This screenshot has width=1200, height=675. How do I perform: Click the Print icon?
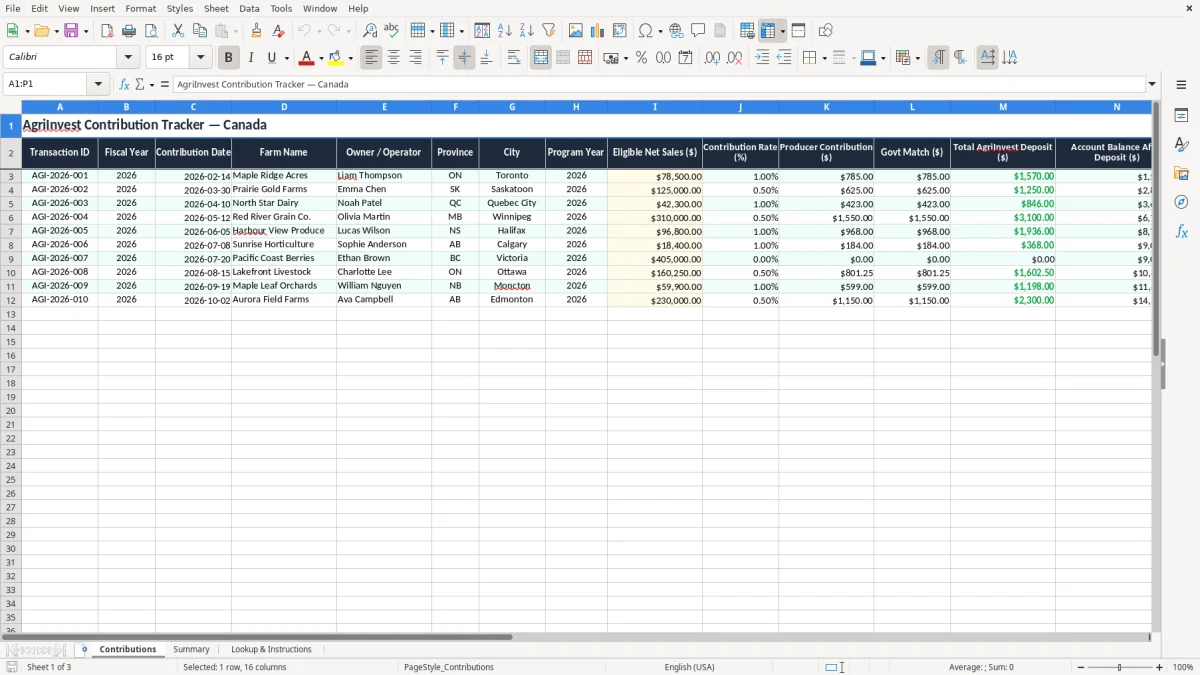click(129, 31)
